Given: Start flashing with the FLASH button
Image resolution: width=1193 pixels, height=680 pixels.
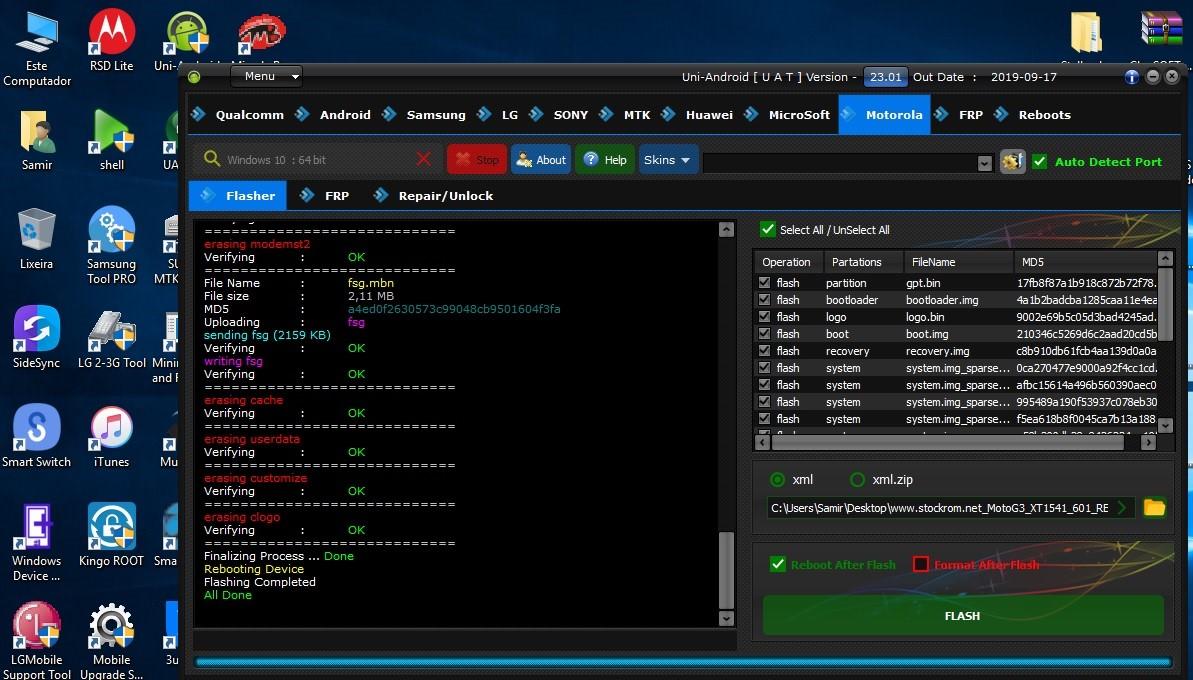Looking at the screenshot, I should point(962,615).
